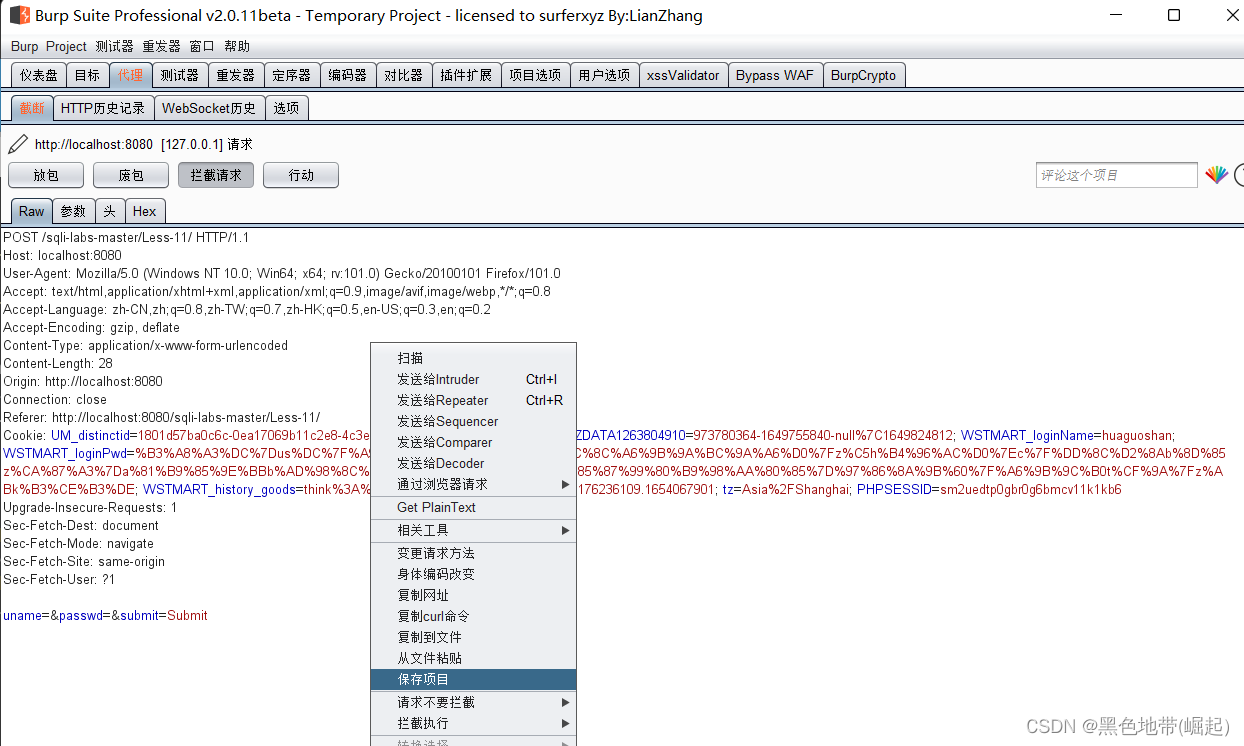Choose 从文件粘贴 from context menu

(473, 658)
